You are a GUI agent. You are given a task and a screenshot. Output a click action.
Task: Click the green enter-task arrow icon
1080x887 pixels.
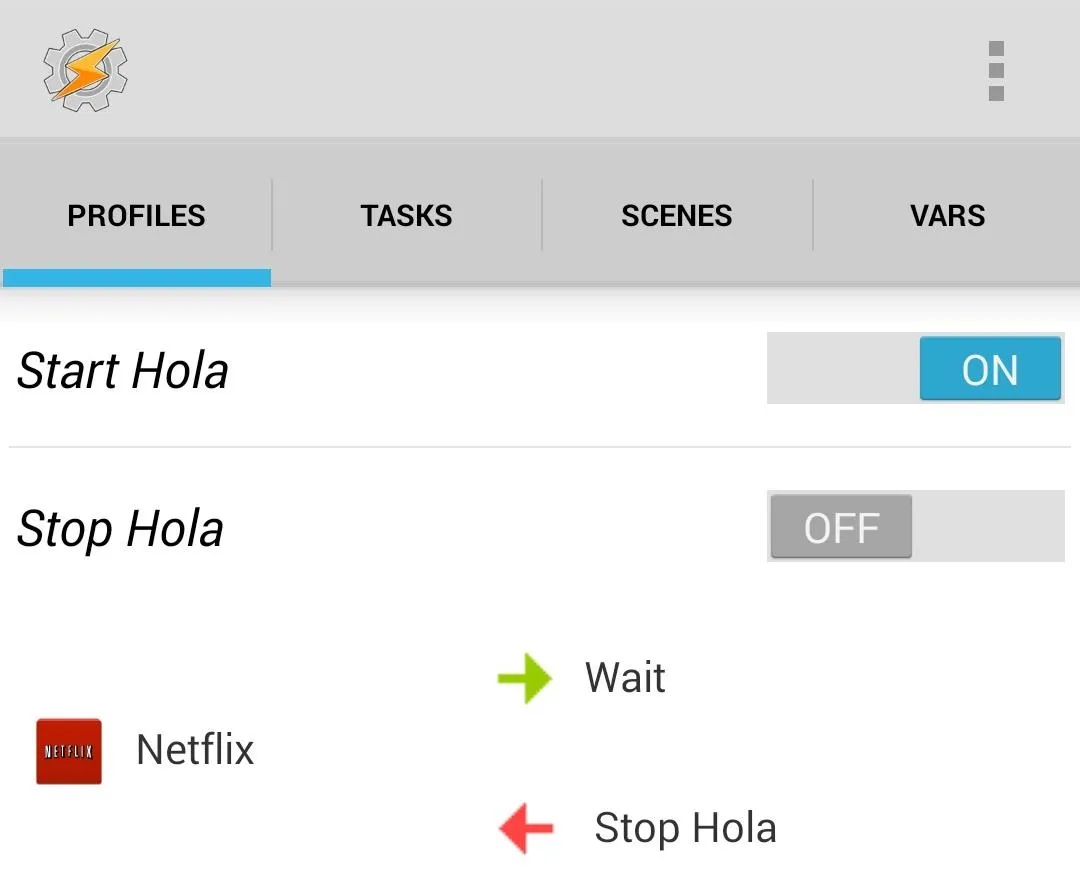tap(525, 678)
